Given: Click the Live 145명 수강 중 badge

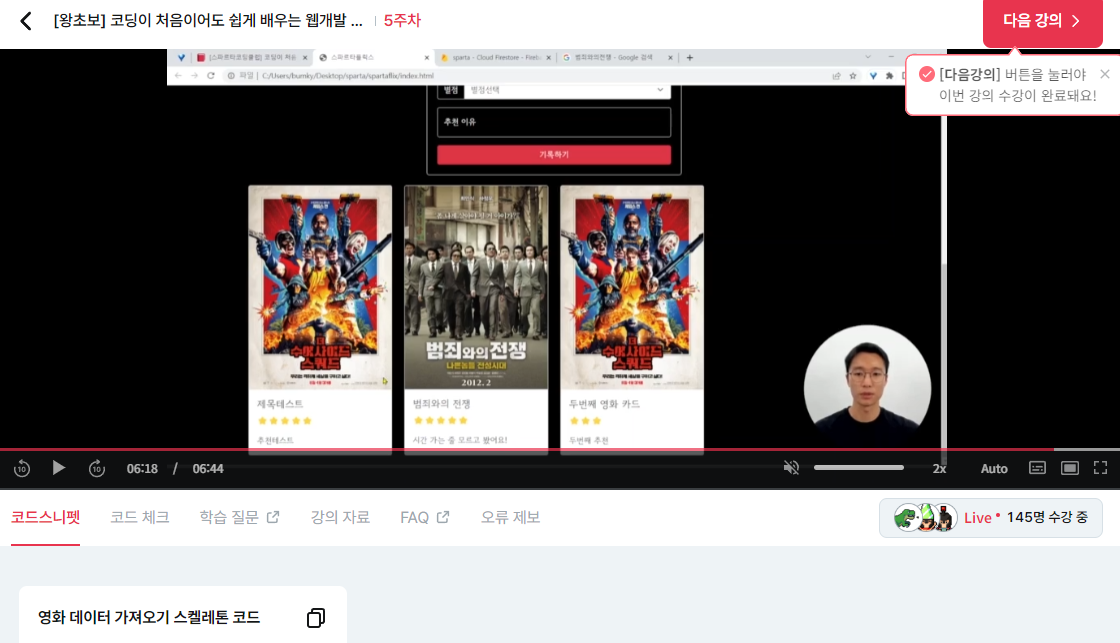Looking at the screenshot, I should pos(990,517).
